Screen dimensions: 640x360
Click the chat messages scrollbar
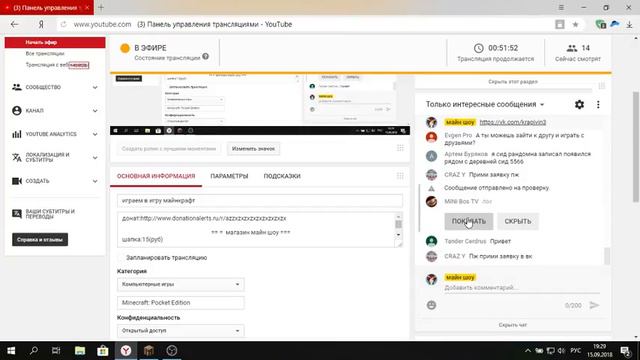pos(607,256)
